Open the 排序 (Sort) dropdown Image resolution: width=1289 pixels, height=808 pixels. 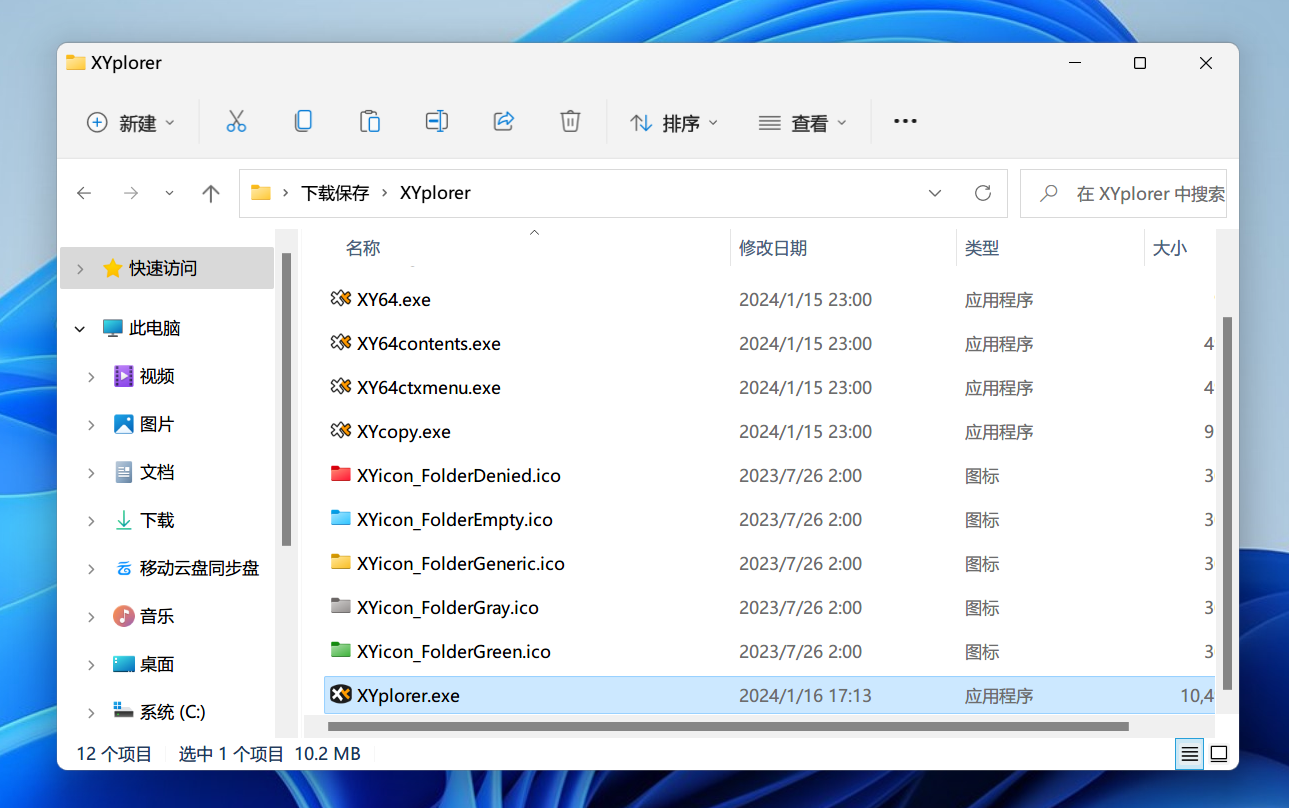(673, 122)
